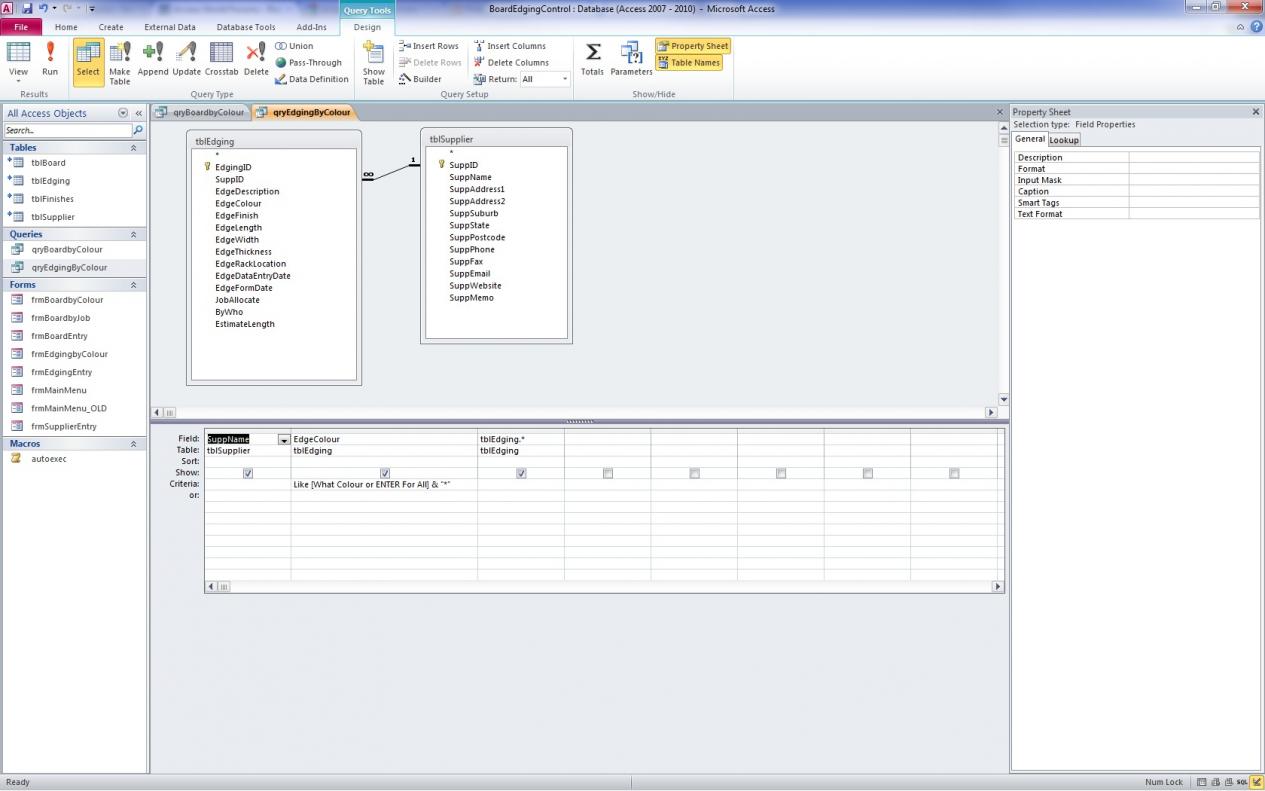The image size is (1265, 791).
Task: Open the query Parameters dialog
Action: tap(631, 59)
